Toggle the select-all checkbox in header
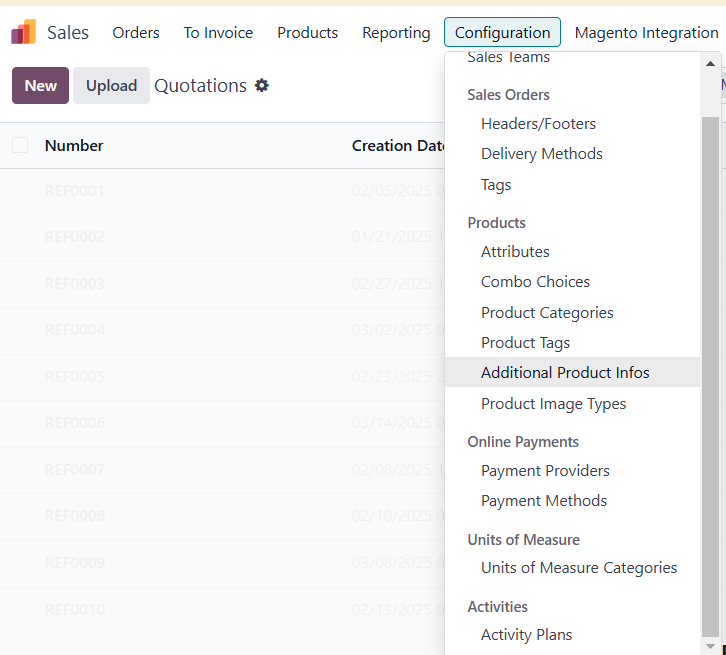Image resolution: width=726 pixels, height=655 pixels. 20,146
